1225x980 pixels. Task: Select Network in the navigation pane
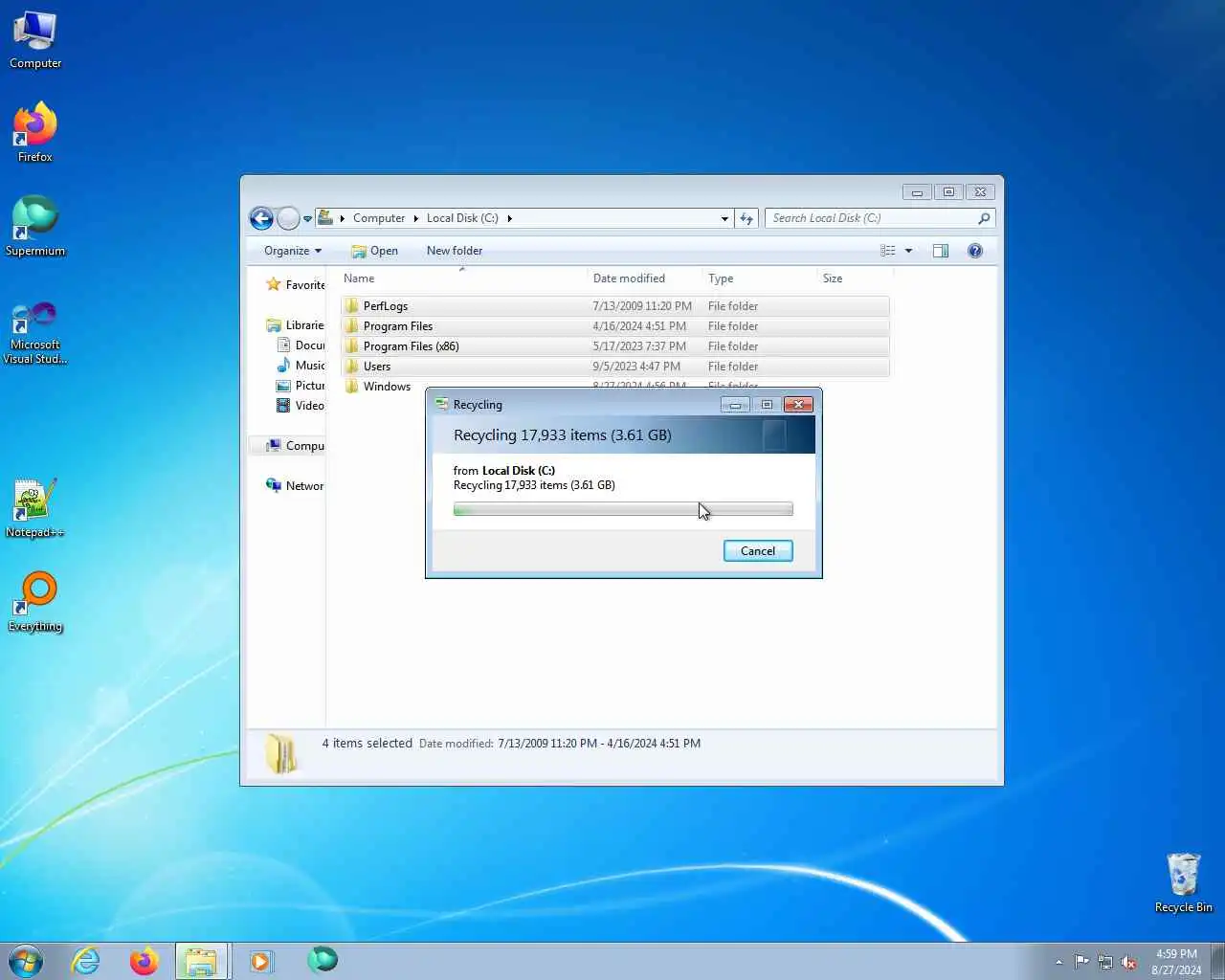[x=296, y=486]
